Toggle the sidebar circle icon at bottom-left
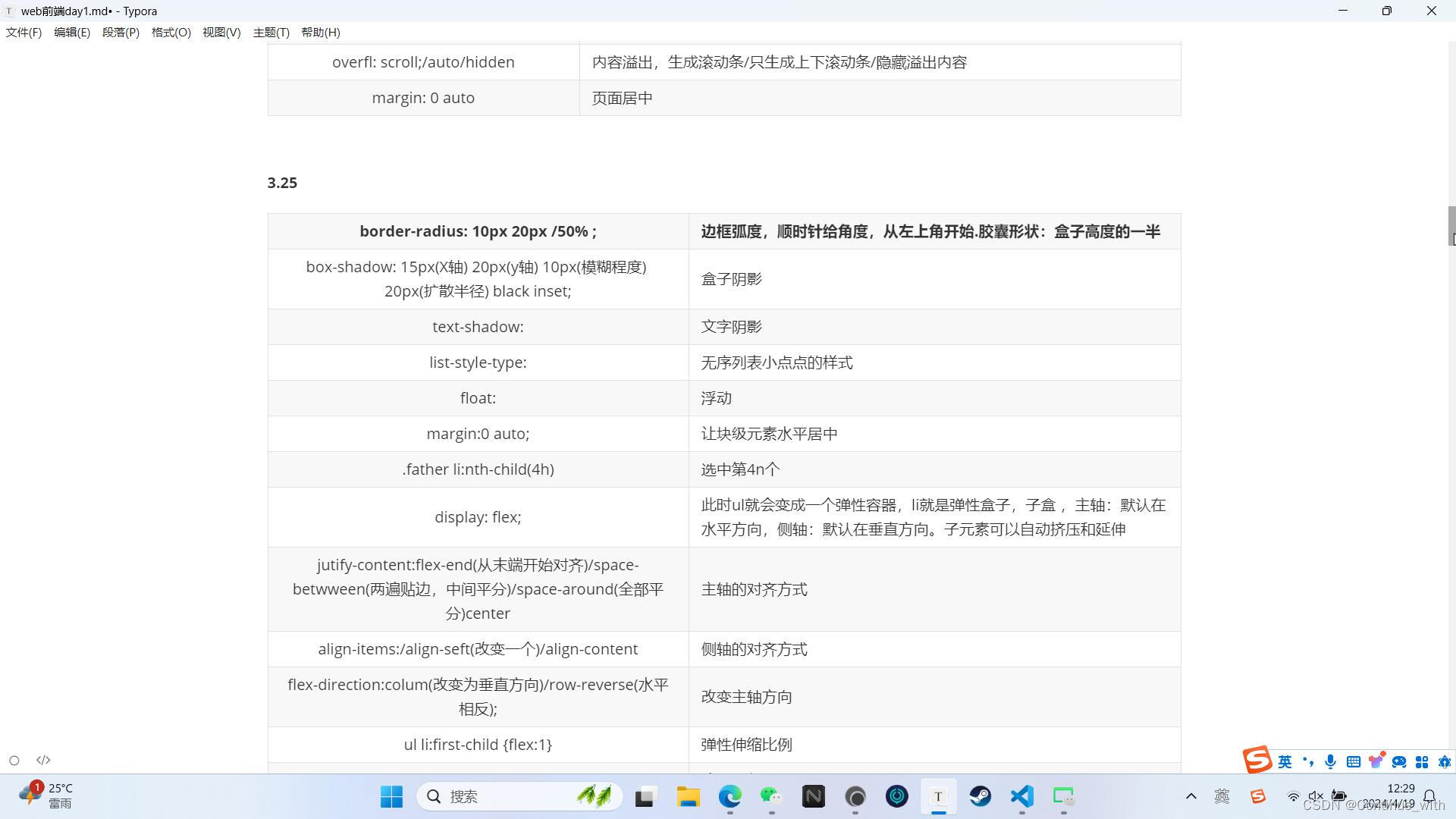This screenshot has width=1456, height=819. (x=14, y=760)
